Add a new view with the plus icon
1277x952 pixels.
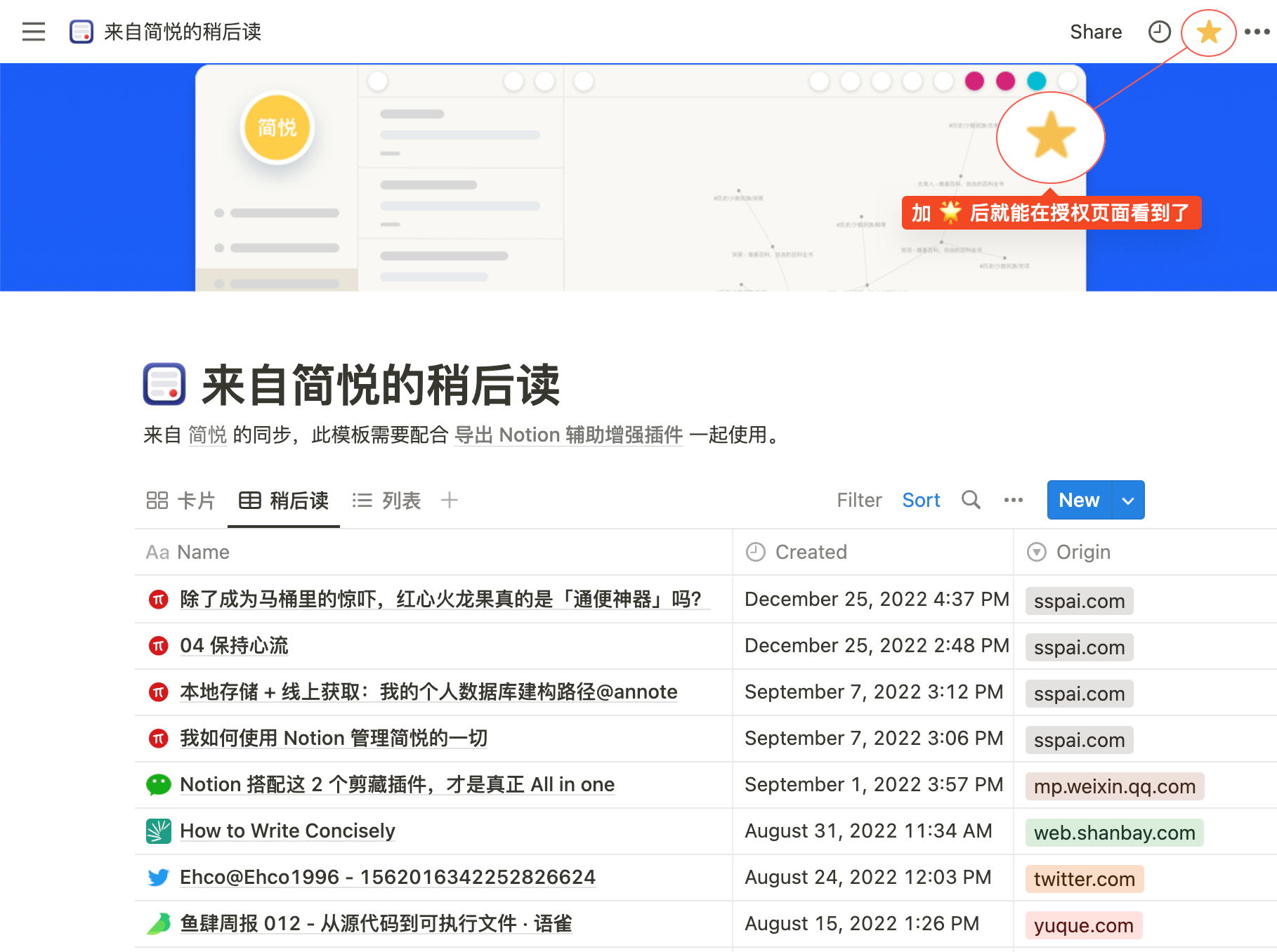coord(449,500)
